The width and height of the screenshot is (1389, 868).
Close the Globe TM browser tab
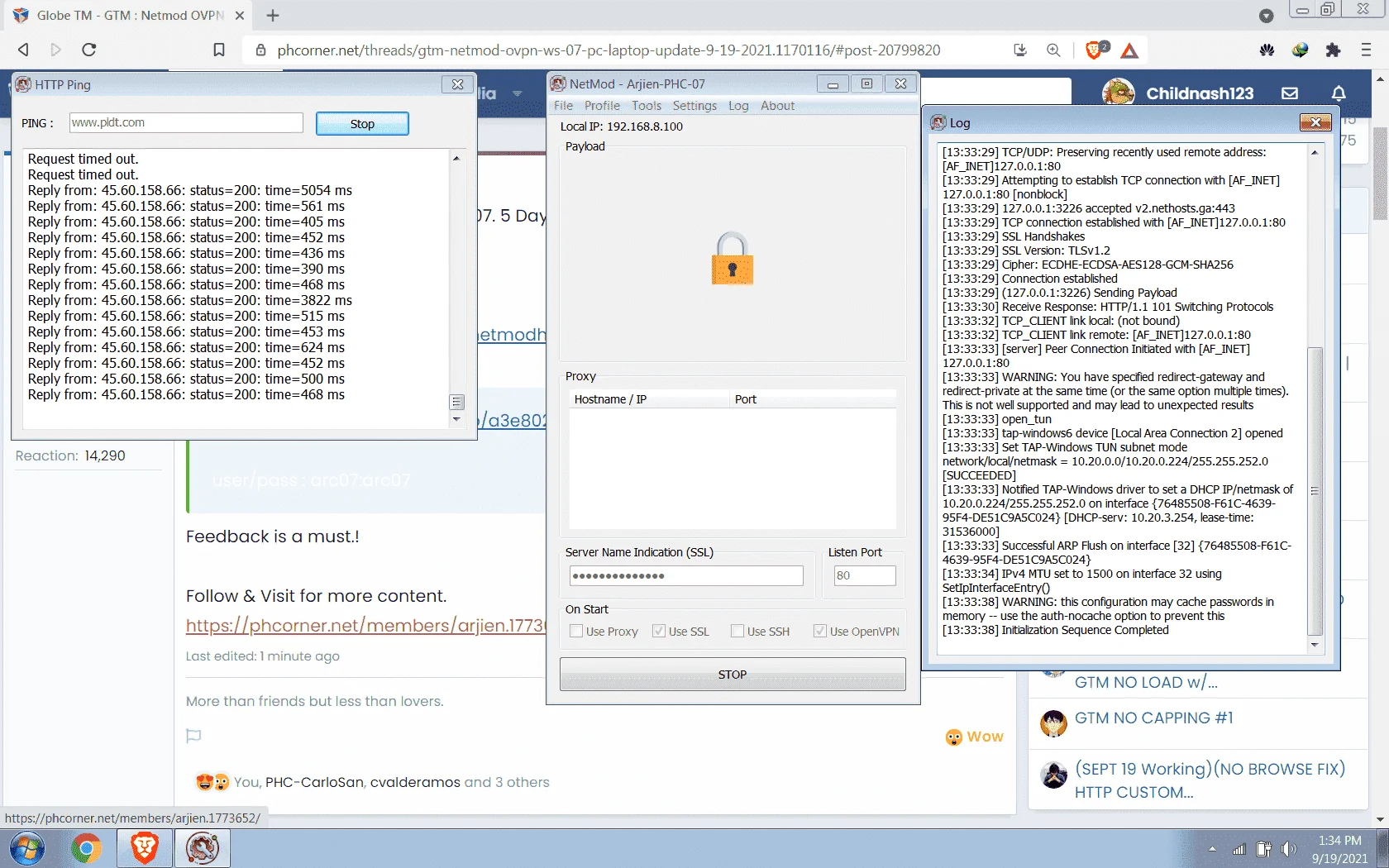coord(240,15)
